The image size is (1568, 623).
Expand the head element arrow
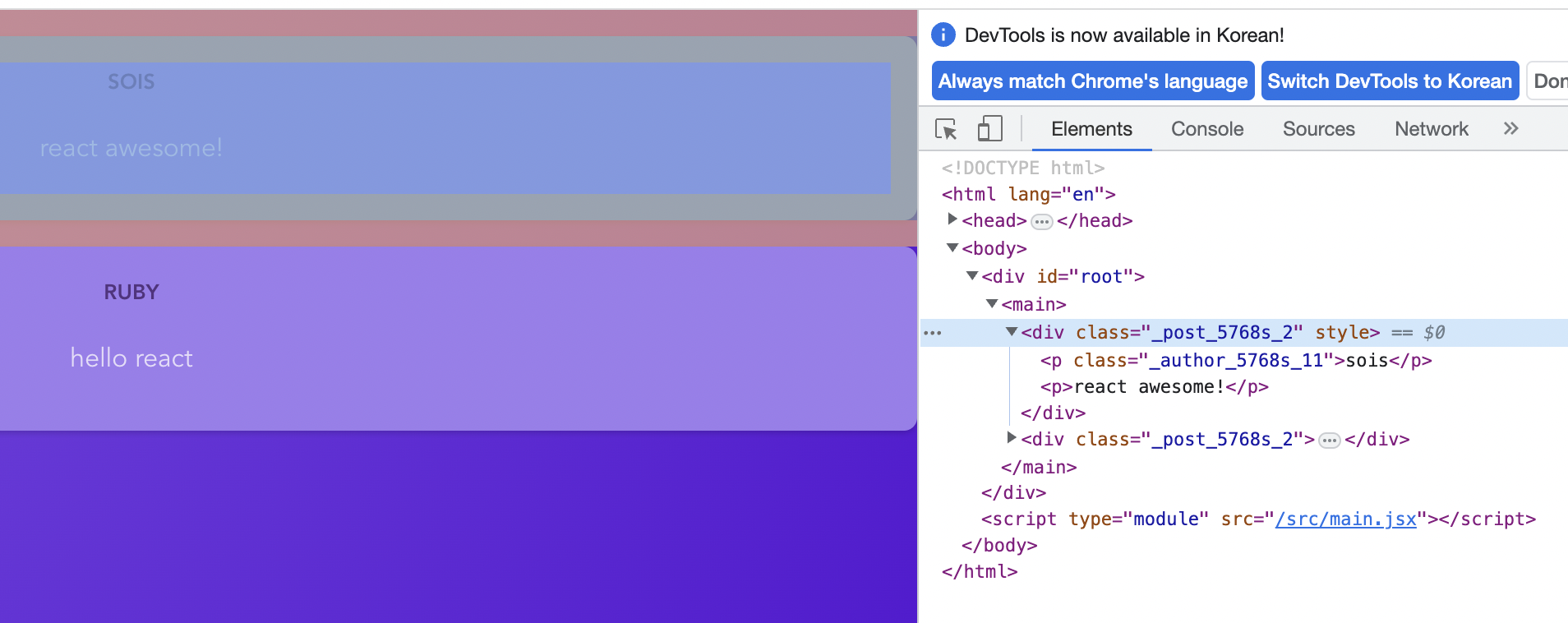click(x=952, y=219)
